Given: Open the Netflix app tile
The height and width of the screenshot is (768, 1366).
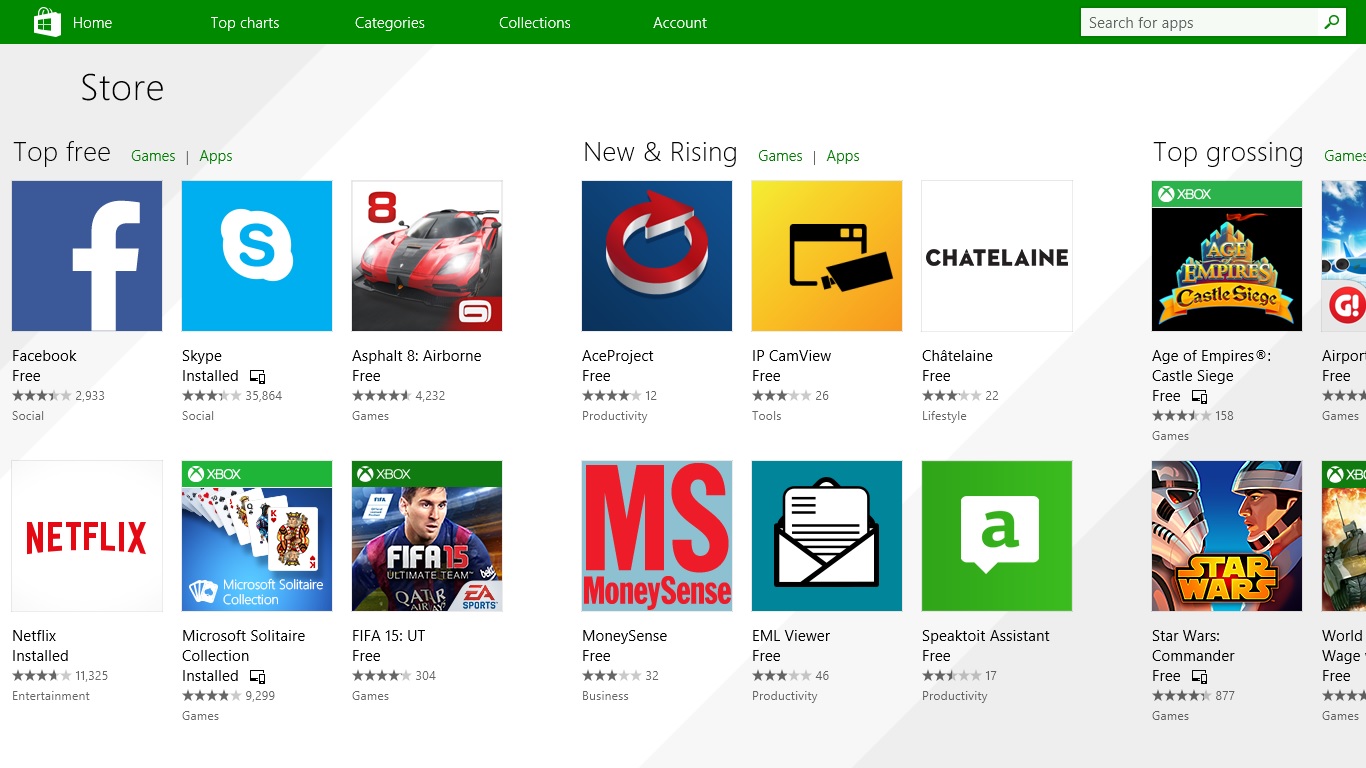Looking at the screenshot, I should [x=87, y=536].
